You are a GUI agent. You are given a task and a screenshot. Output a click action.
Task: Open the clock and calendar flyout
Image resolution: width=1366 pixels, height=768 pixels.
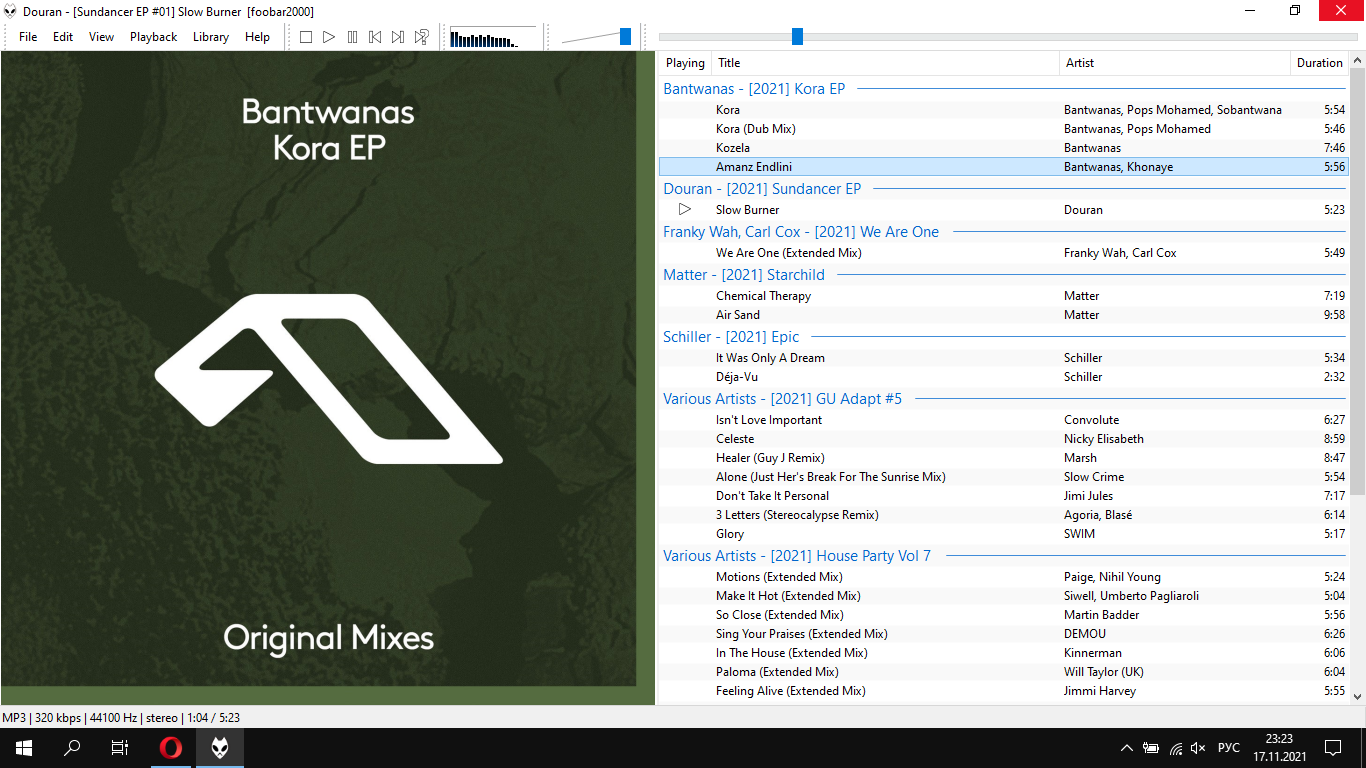coord(1279,748)
